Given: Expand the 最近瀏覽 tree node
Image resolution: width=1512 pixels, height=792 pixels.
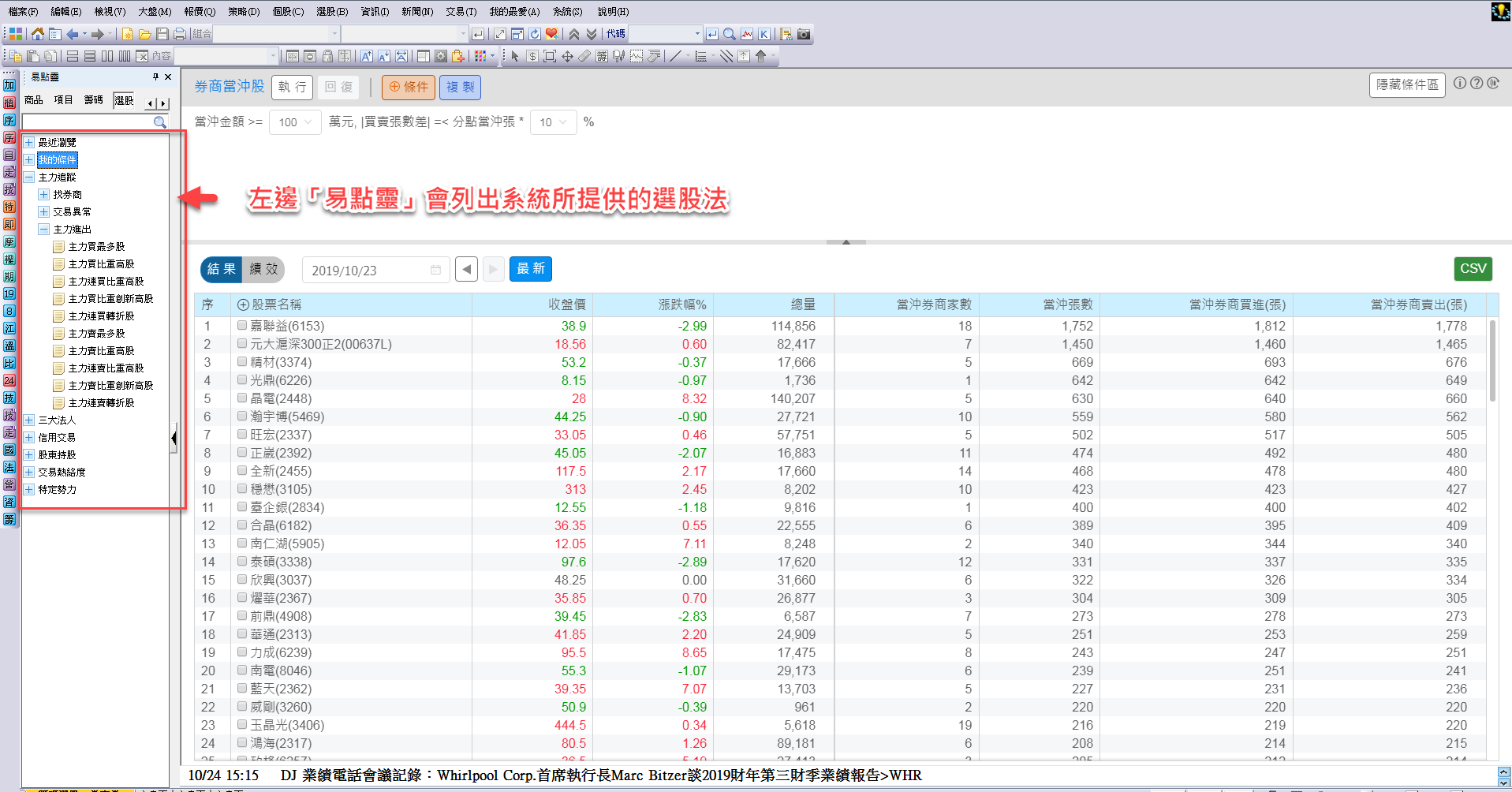Looking at the screenshot, I should point(29,143).
